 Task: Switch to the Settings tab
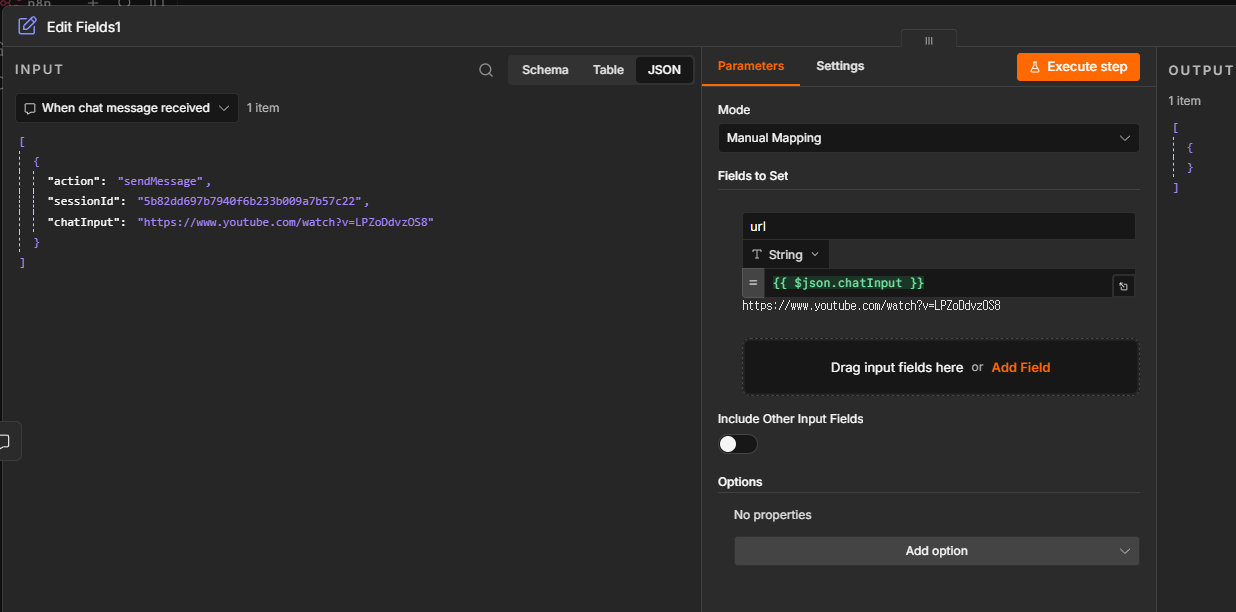coord(840,66)
